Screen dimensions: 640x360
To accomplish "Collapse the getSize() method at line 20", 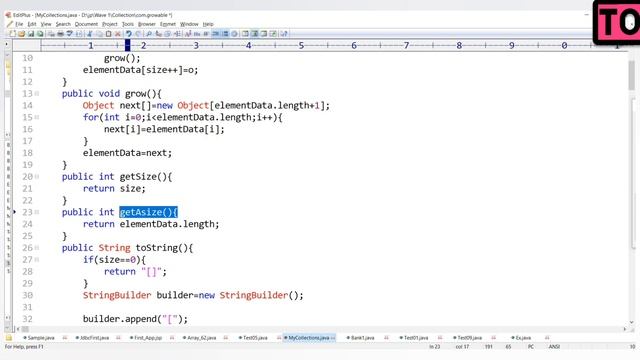I will click(37, 177).
